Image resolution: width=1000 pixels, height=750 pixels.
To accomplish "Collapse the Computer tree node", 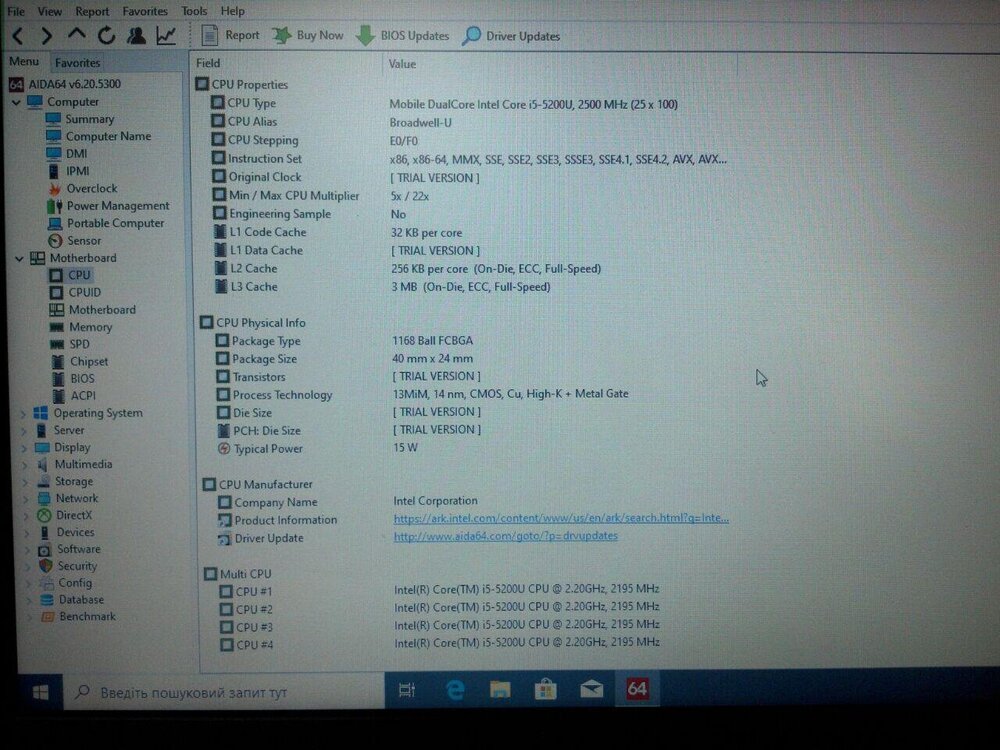I will [x=16, y=102].
